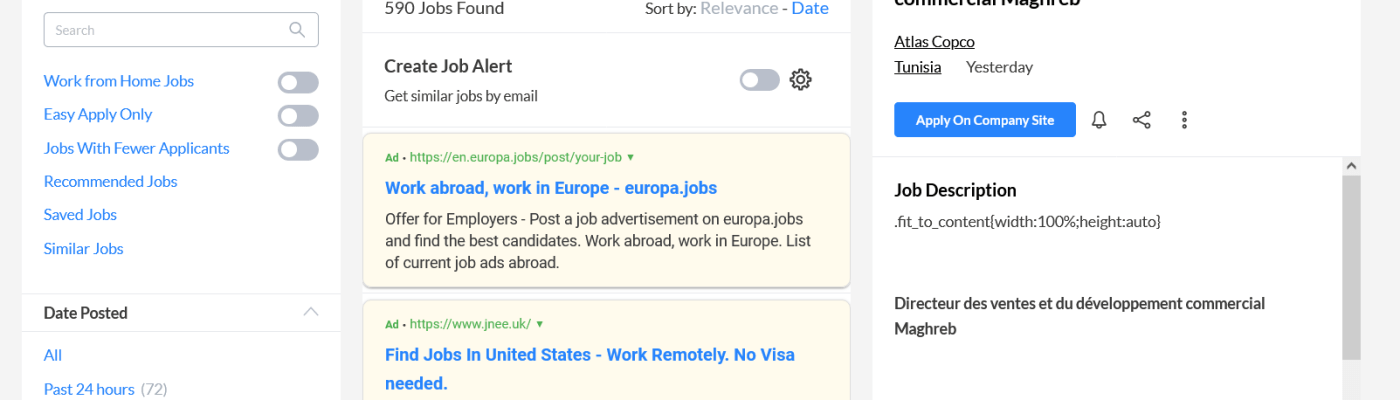Enable Easy Apply Only switch
Viewport: 1400px width, 400px height.
pyautogui.click(x=298, y=116)
